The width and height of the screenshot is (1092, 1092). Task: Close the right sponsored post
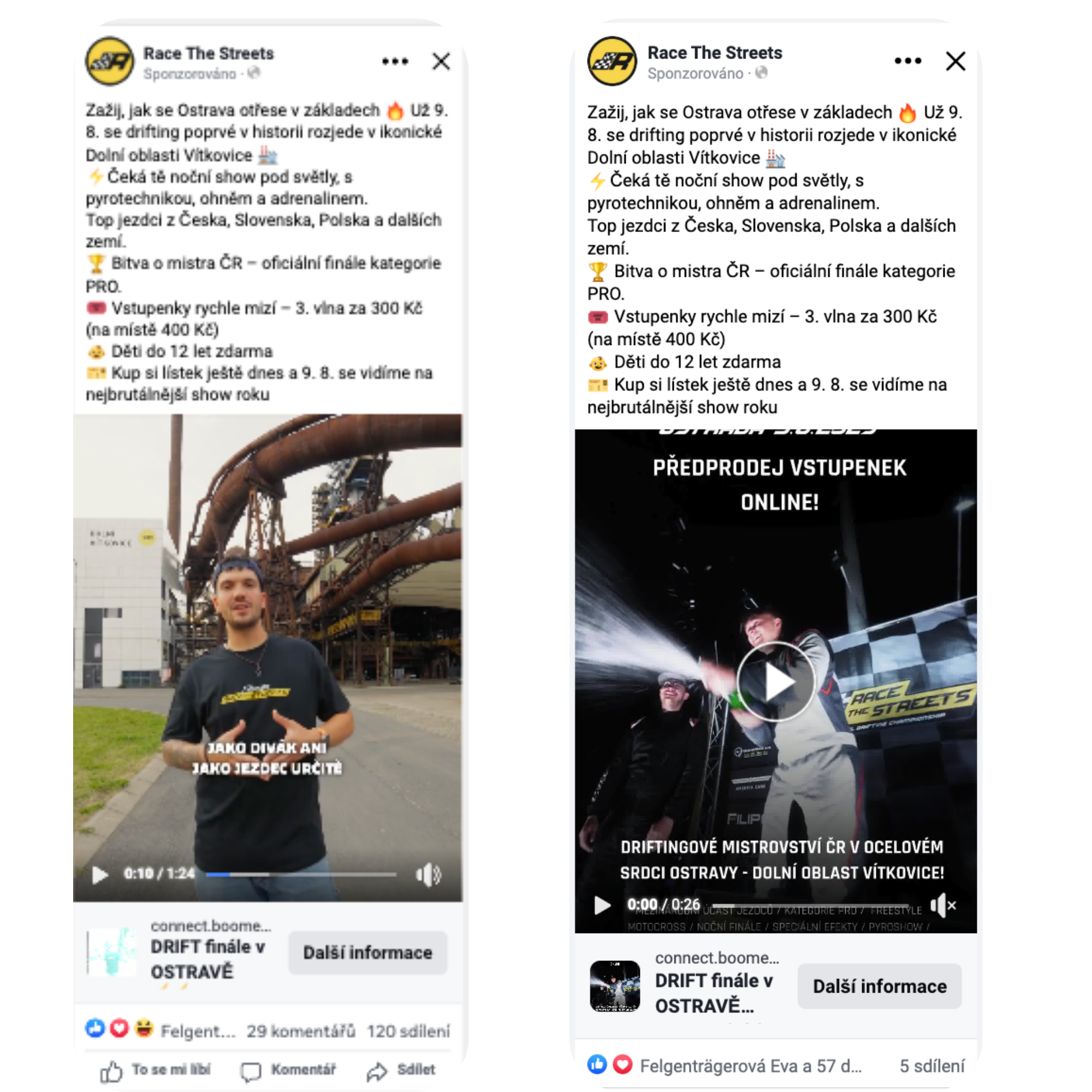point(955,61)
